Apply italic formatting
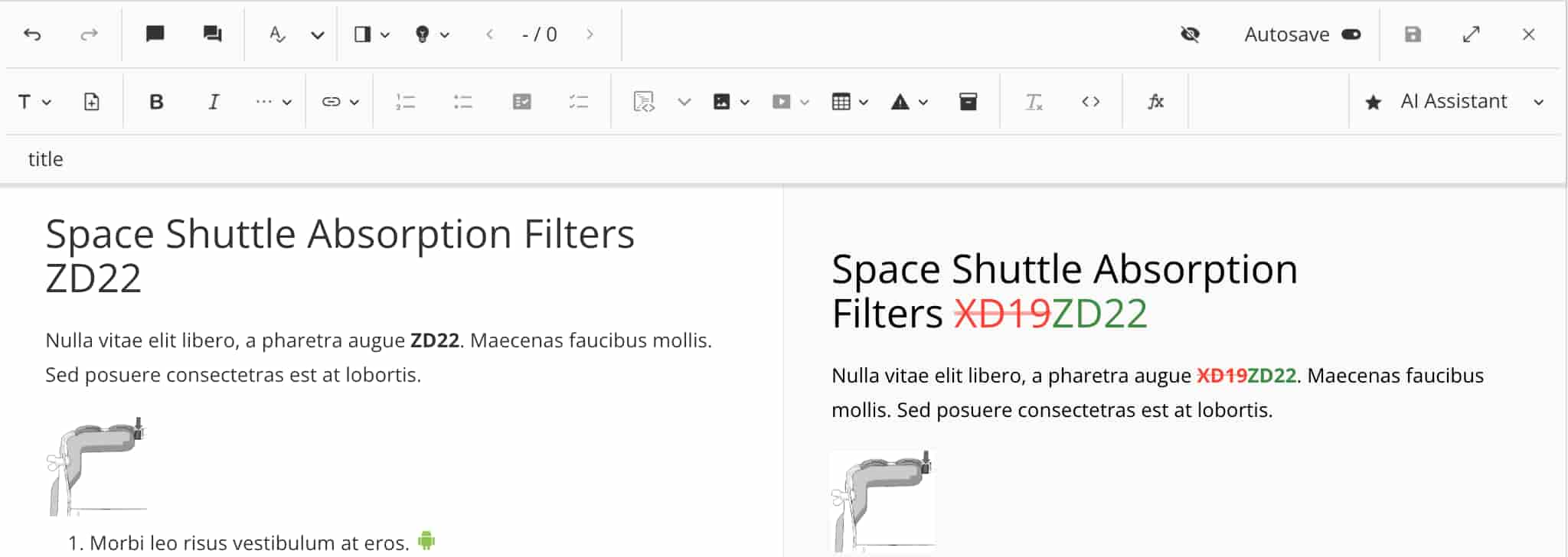This screenshot has width=1568, height=557. point(214,102)
